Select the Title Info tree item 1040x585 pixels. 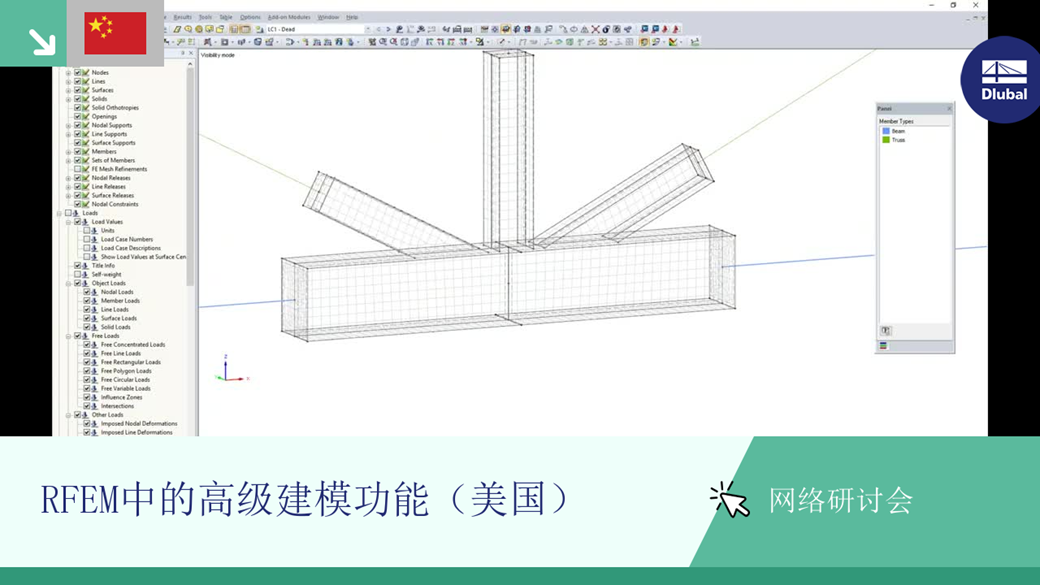[103, 265]
